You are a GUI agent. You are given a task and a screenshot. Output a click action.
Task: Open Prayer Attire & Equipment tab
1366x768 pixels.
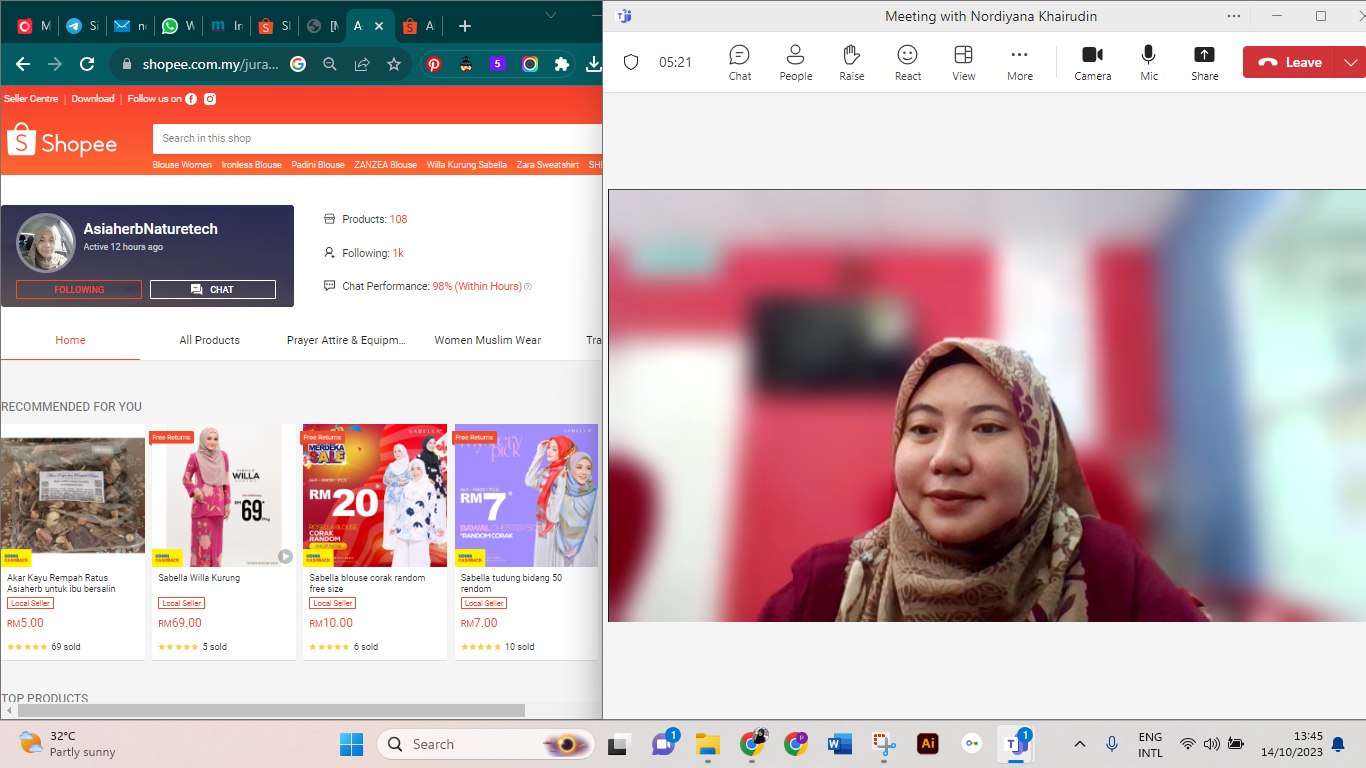(346, 340)
